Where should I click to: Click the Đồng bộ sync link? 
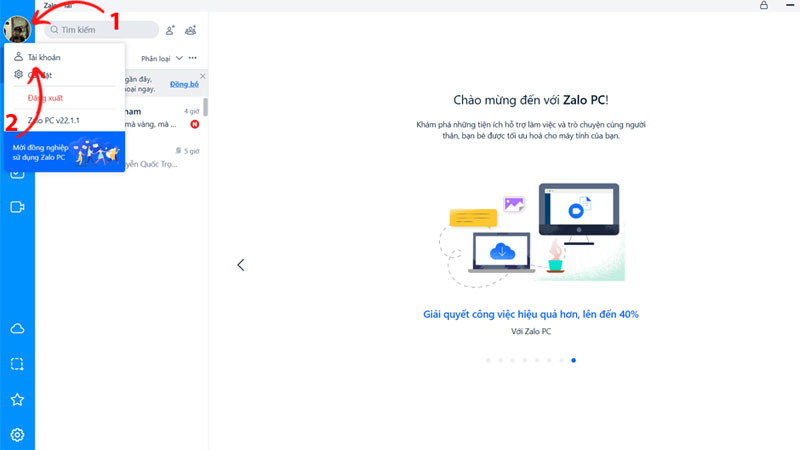(x=184, y=84)
